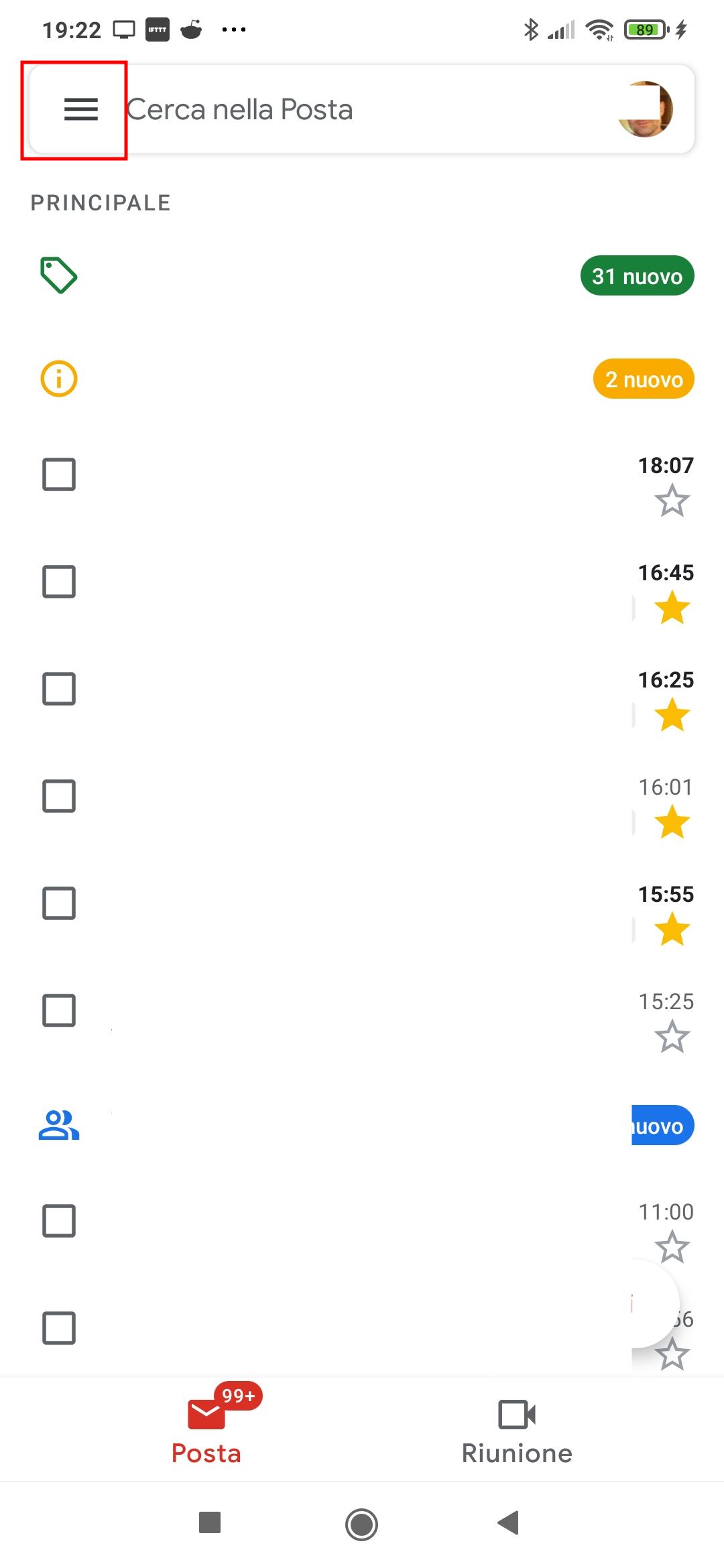Click the 31 nuovo green badge

637,275
